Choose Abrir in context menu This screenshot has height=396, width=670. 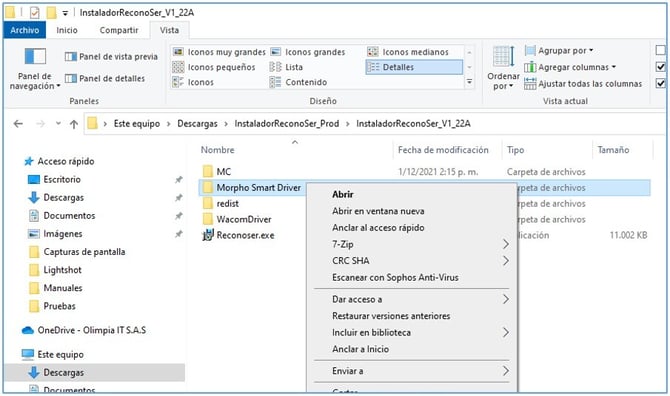(x=412, y=194)
